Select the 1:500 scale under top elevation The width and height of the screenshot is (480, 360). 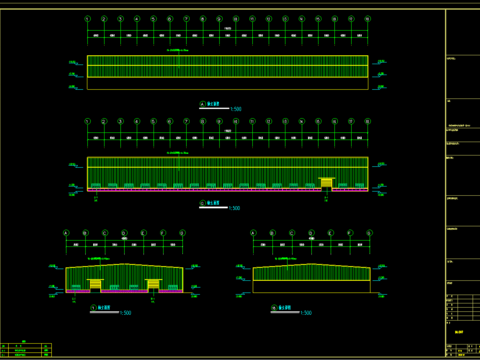coord(236,109)
